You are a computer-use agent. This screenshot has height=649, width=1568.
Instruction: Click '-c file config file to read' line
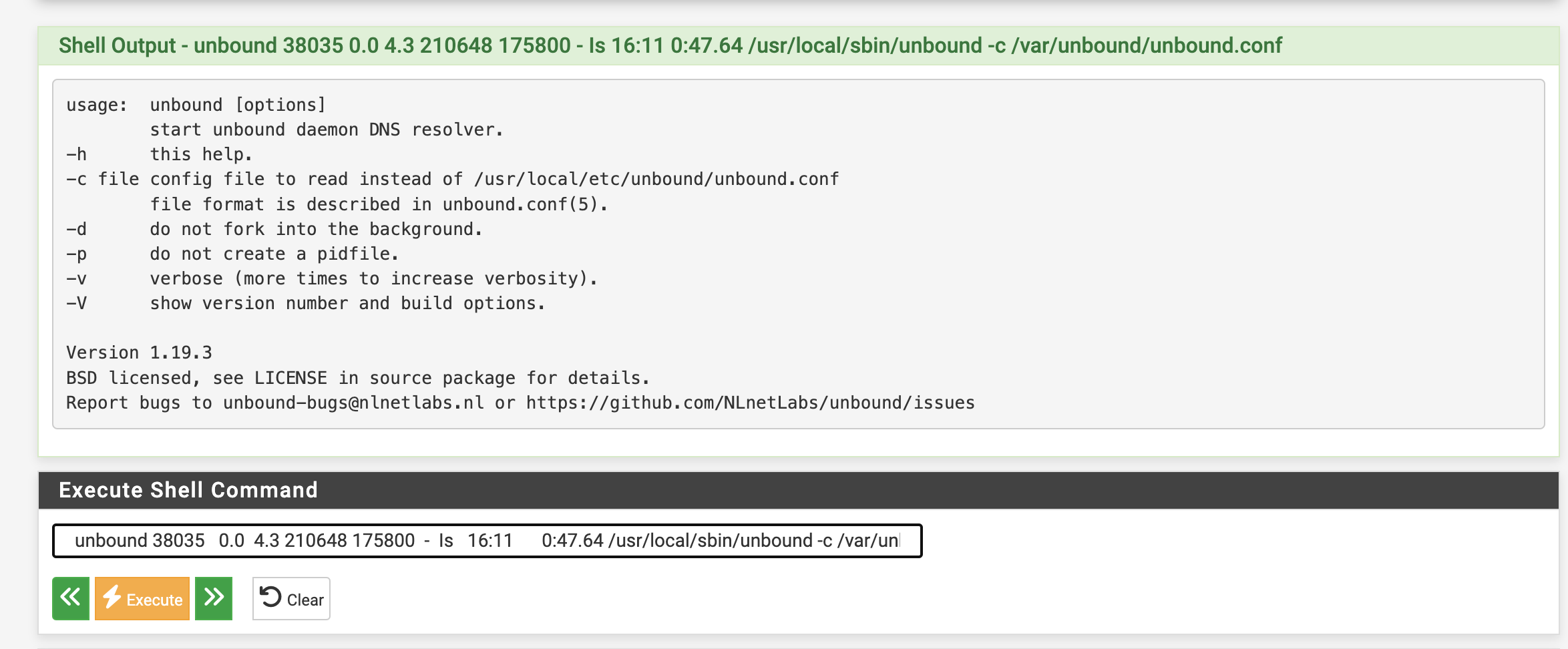coord(452,179)
